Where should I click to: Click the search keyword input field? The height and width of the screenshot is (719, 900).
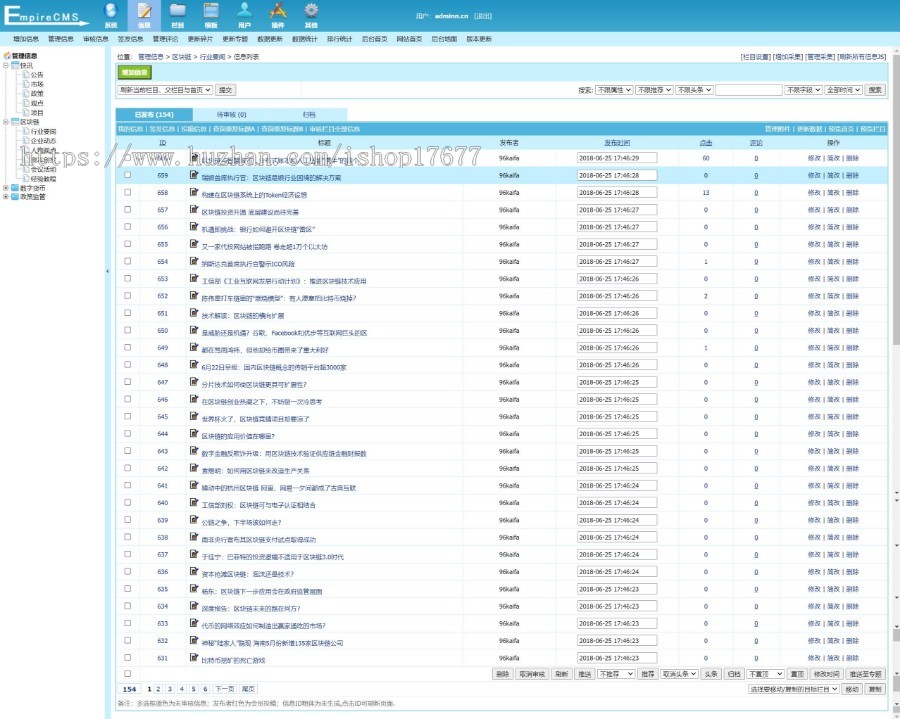[748, 90]
